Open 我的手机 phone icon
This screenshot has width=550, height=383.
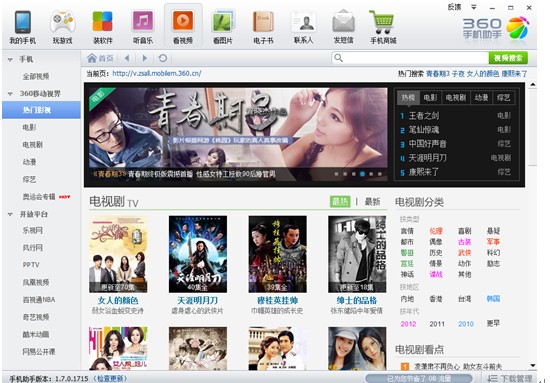click(22, 22)
